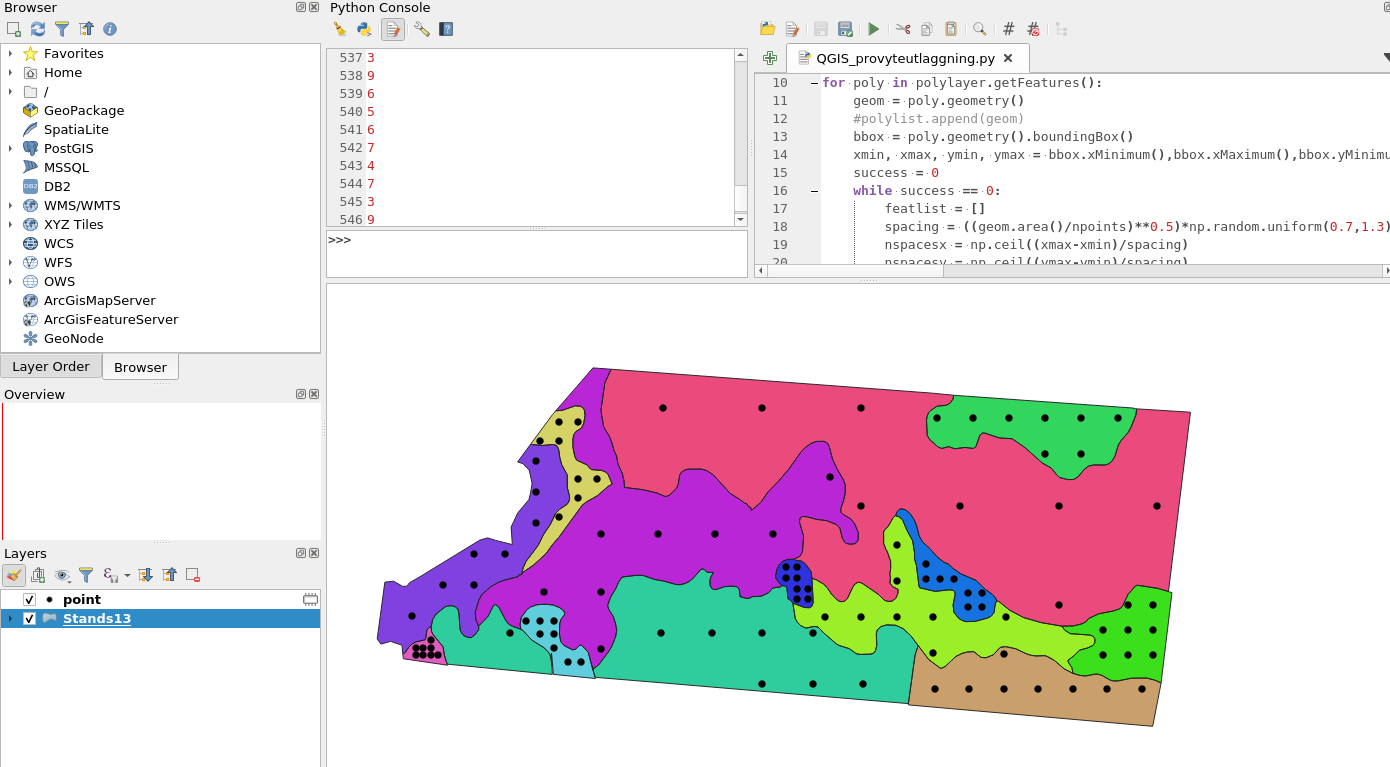Click the Comment hash icon
The height and width of the screenshot is (767, 1390).
click(x=1009, y=29)
